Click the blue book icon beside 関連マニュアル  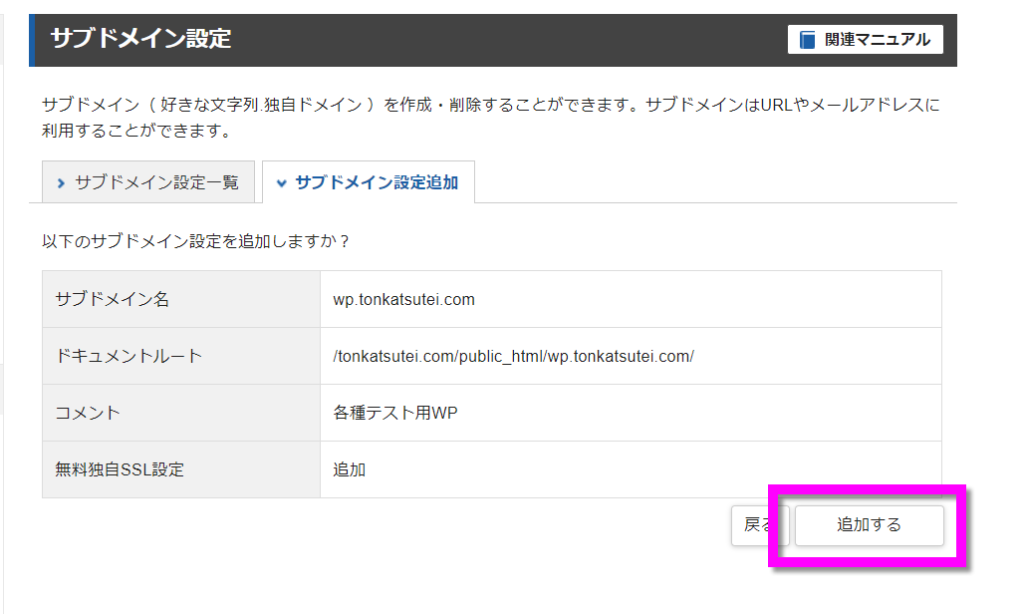pos(807,40)
